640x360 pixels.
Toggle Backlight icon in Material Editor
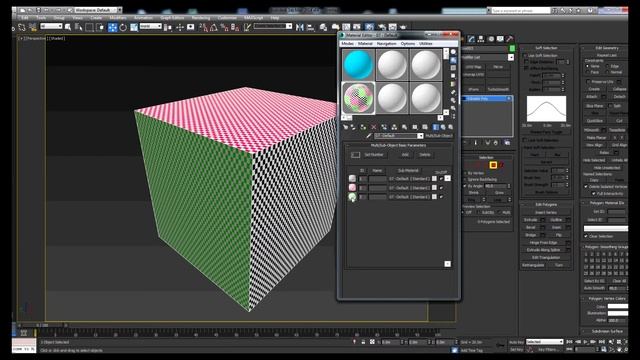tap(453, 60)
